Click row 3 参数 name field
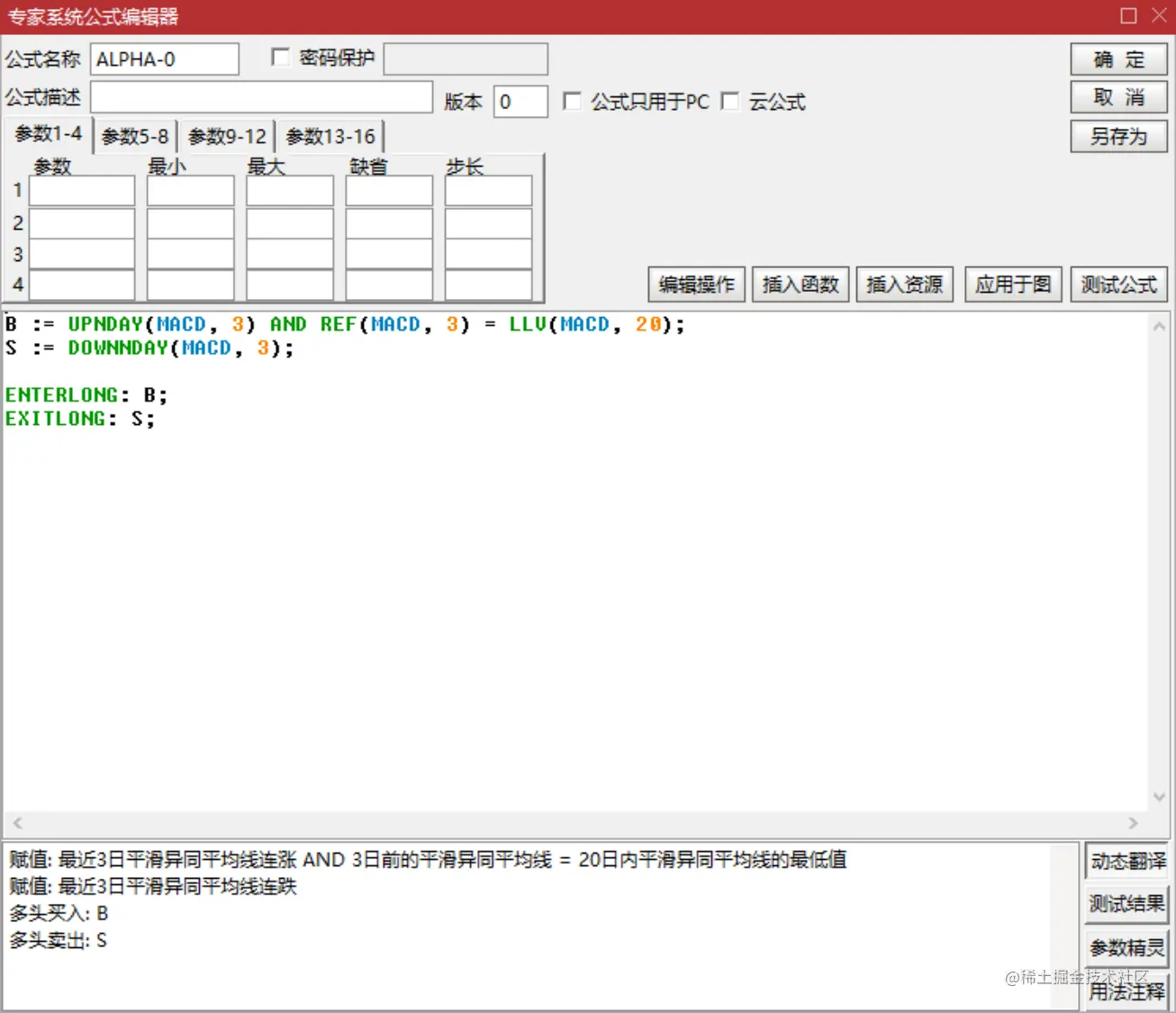Viewport: 1176px width, 1013px height. [82, 254]
